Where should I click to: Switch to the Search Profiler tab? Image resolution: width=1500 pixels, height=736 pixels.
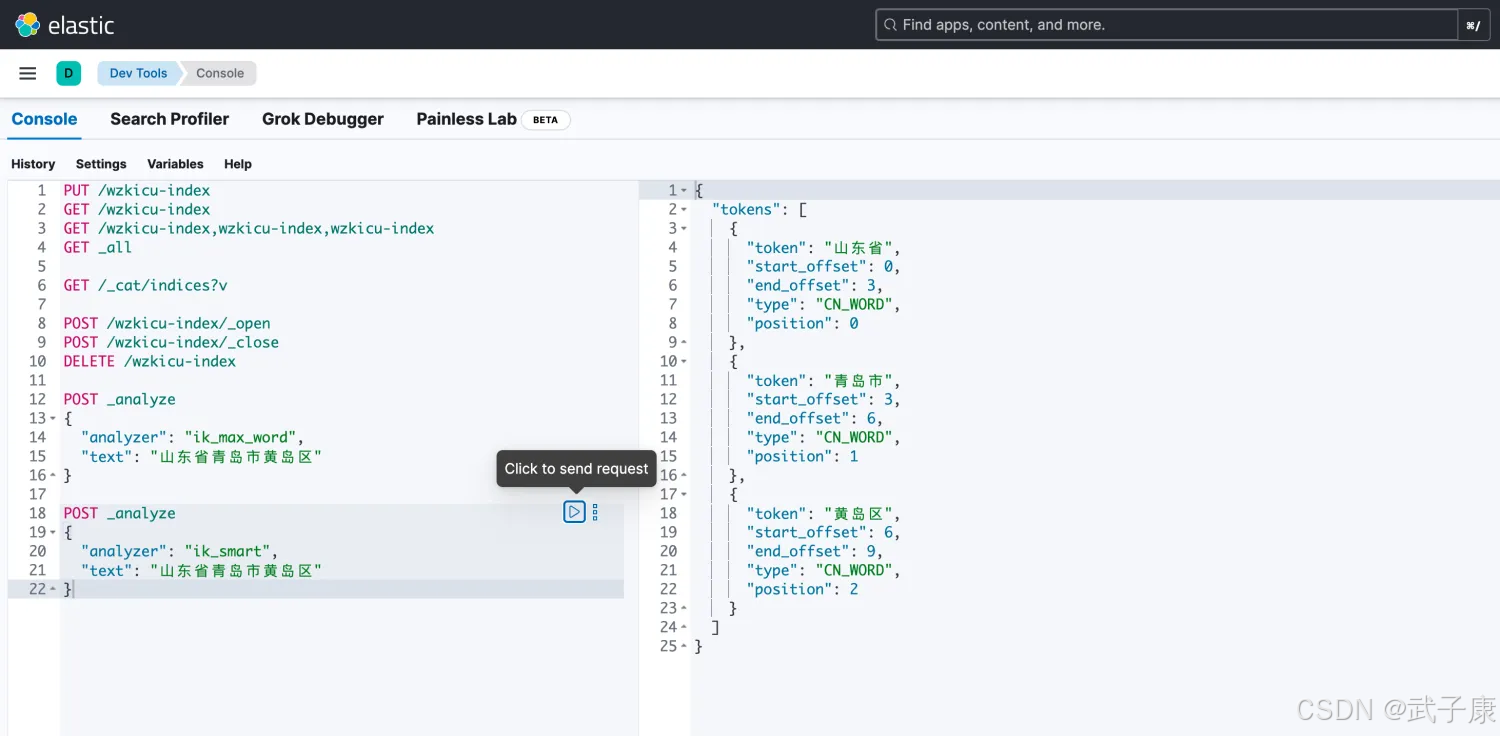[x=169, y=119]
